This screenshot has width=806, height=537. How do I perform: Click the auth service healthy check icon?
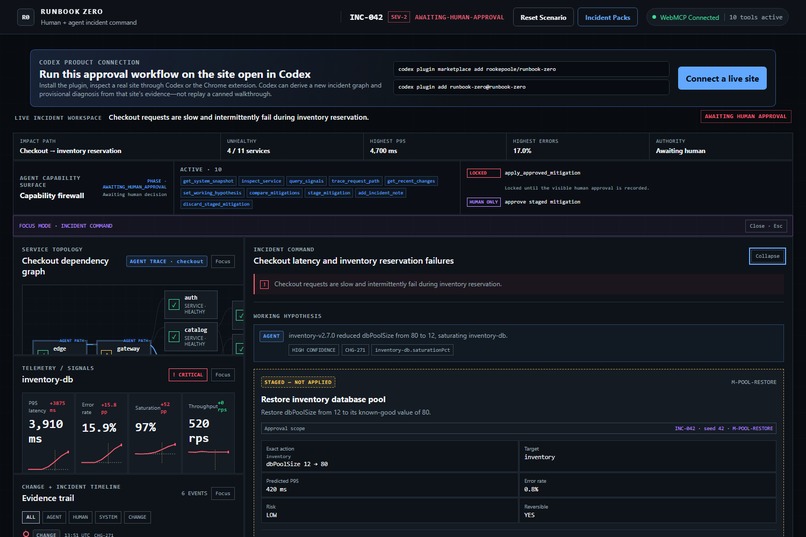[174, 304]
